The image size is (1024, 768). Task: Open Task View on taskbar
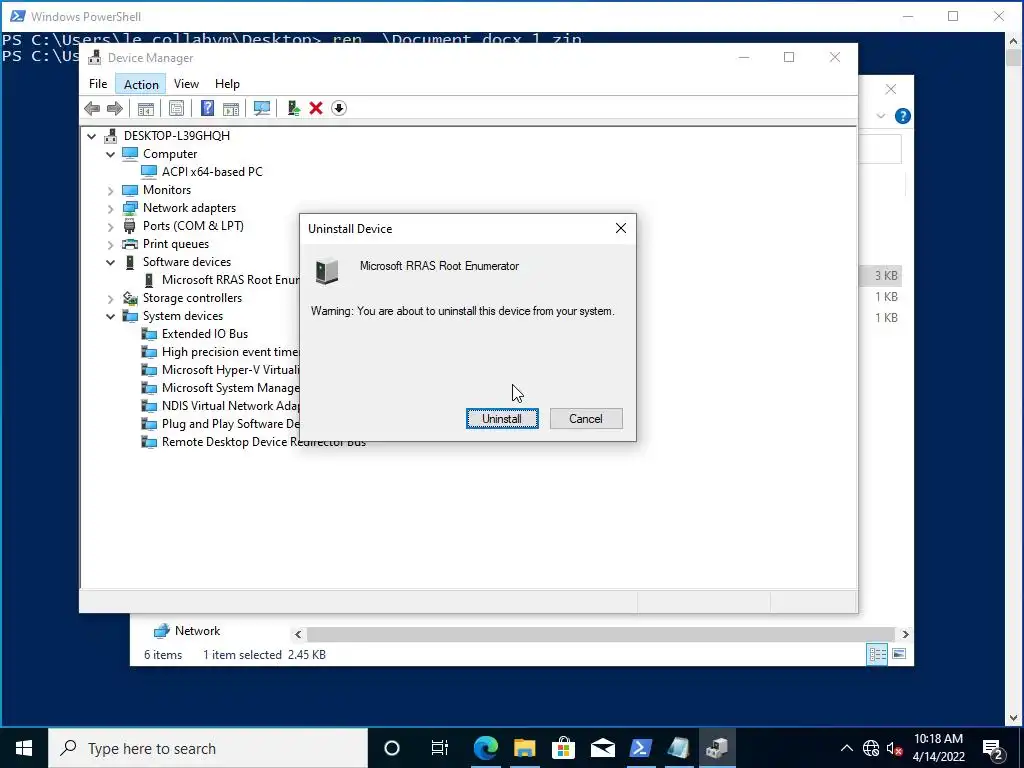440,748
